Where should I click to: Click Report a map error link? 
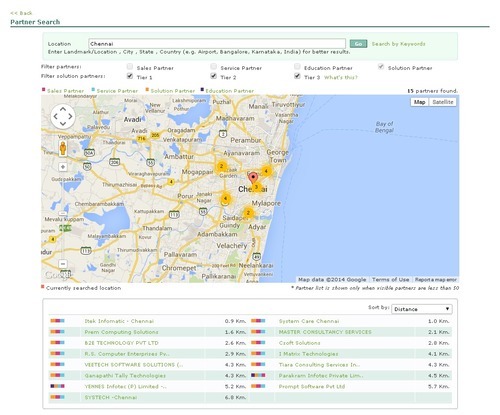[435, 279]
